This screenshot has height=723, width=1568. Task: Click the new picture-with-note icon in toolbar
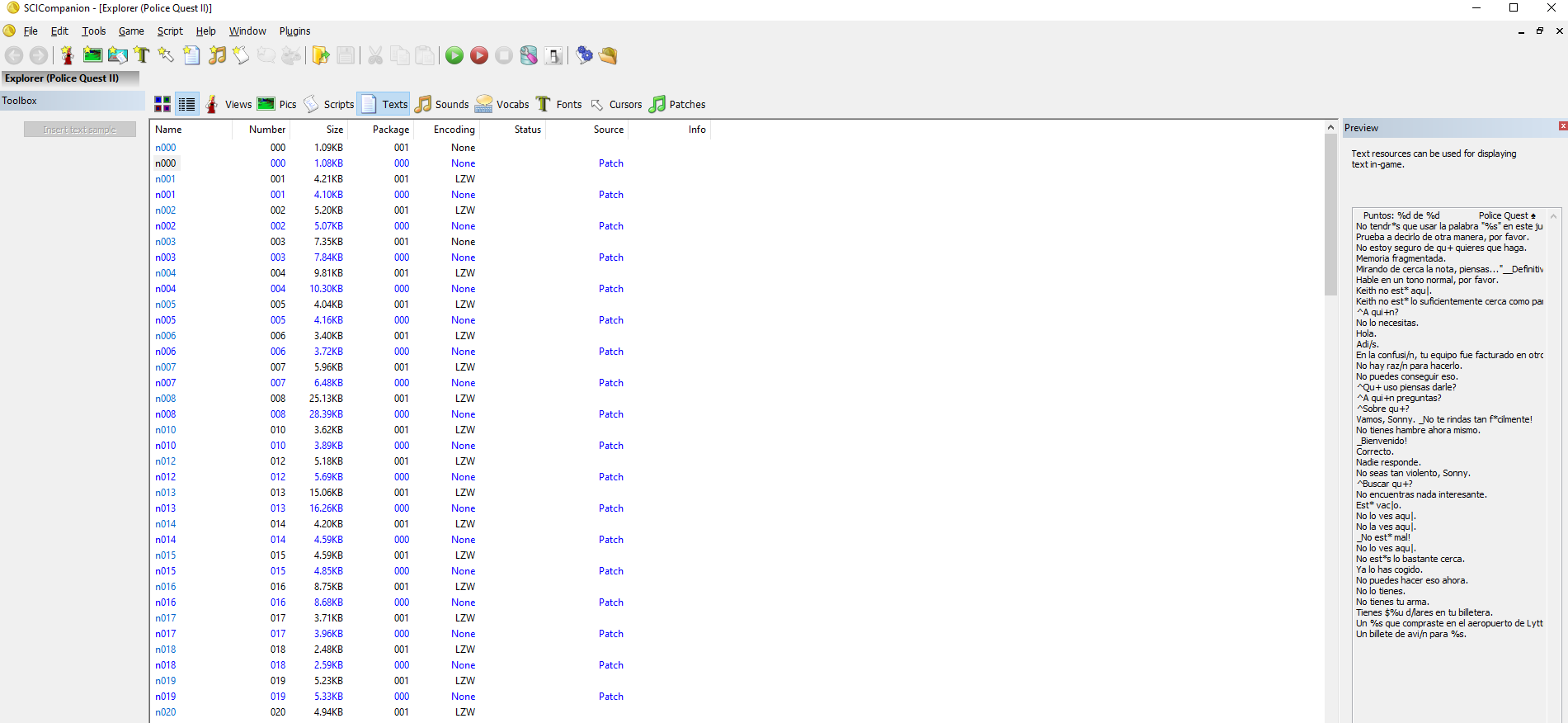117,55
